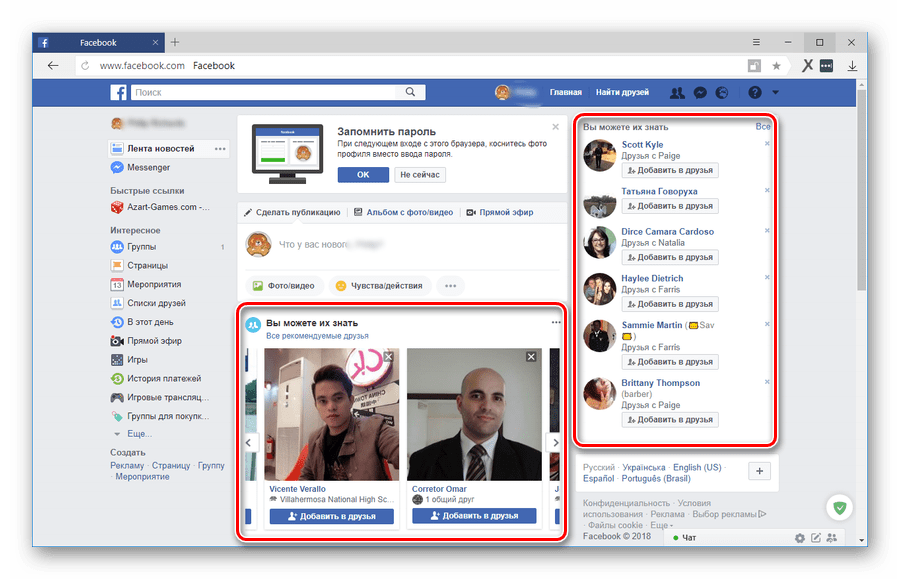Open the friend requests icon in header
900x579 pixels.
[x=677, y=93]
